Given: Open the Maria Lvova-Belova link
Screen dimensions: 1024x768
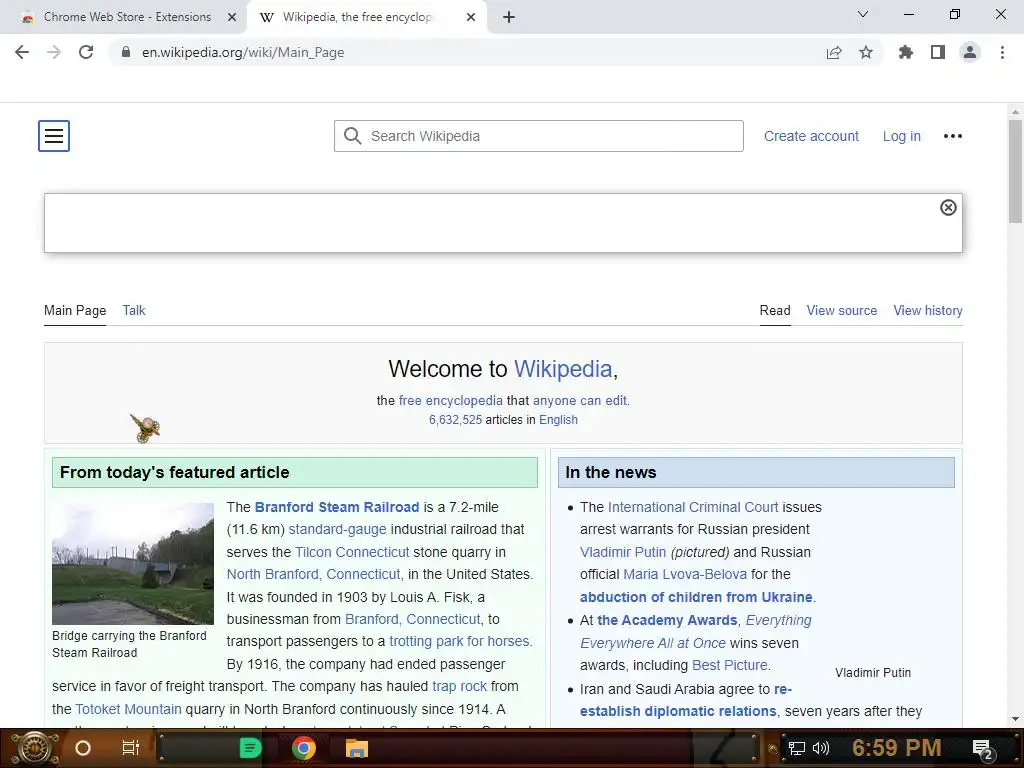Looking at the screenshot, I should point(684,574).
